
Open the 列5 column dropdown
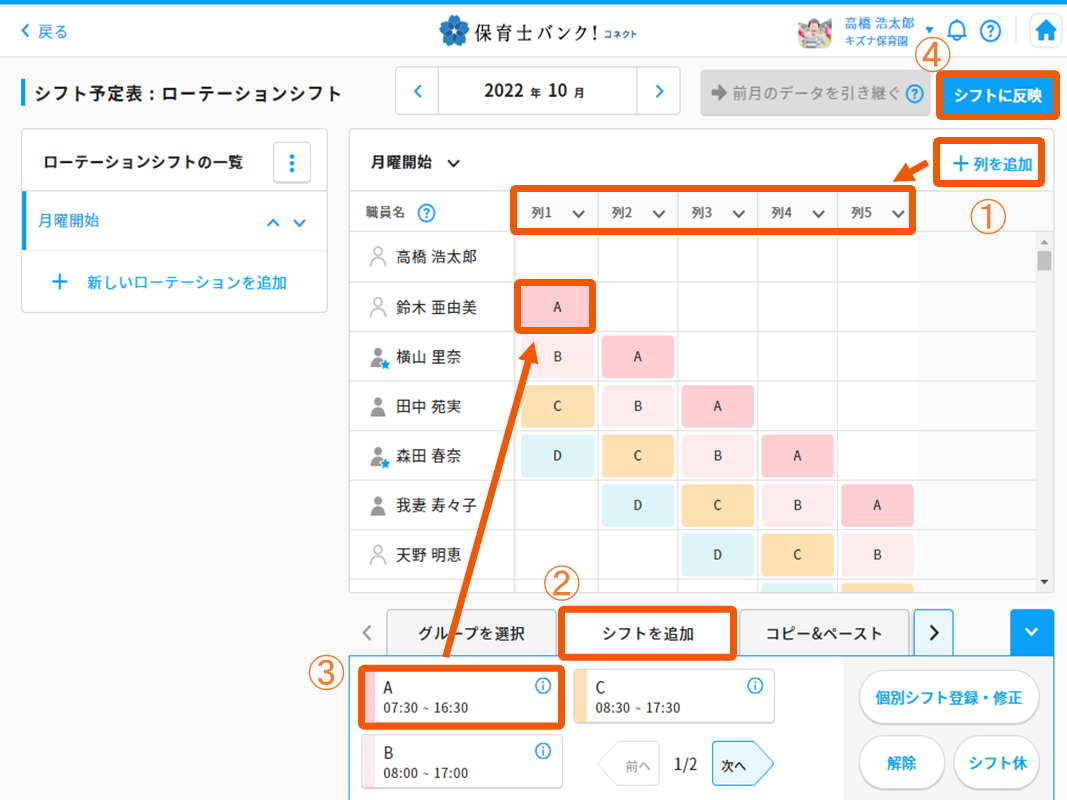tap(897, 213)
